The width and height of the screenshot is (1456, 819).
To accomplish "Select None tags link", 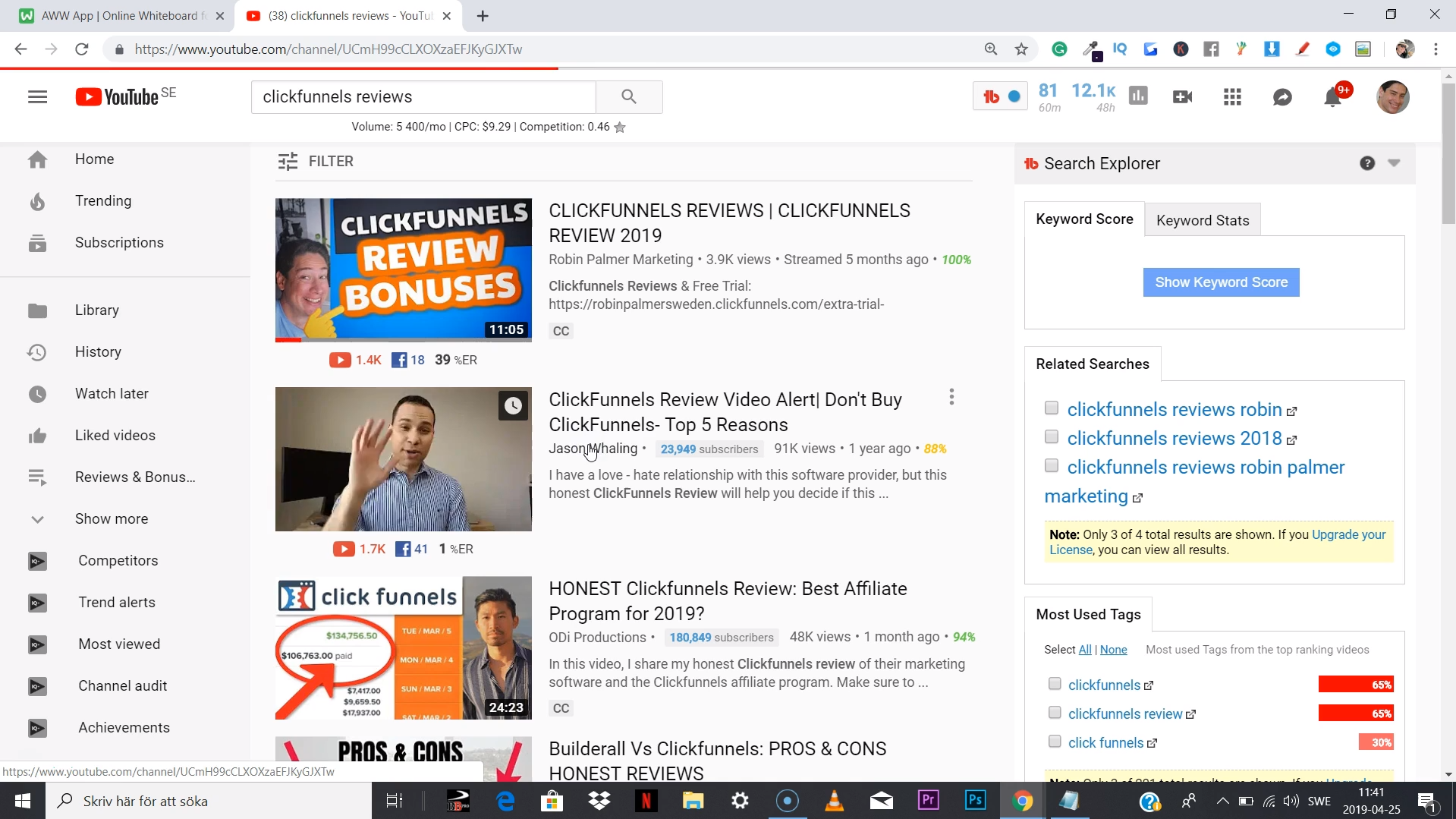I will (1113, 650).
